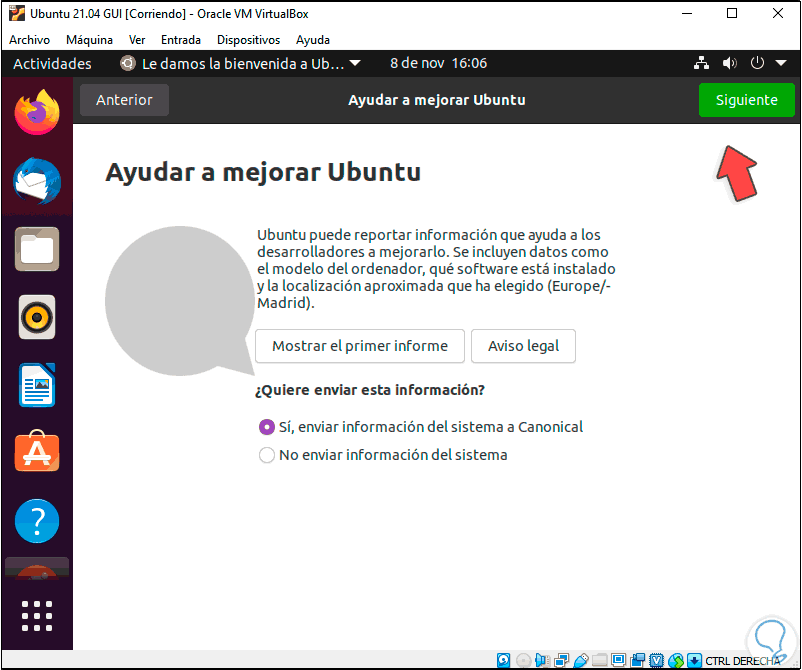Expand the system menu arrow in top bar
802x670 pixels.
pos(781,63)
